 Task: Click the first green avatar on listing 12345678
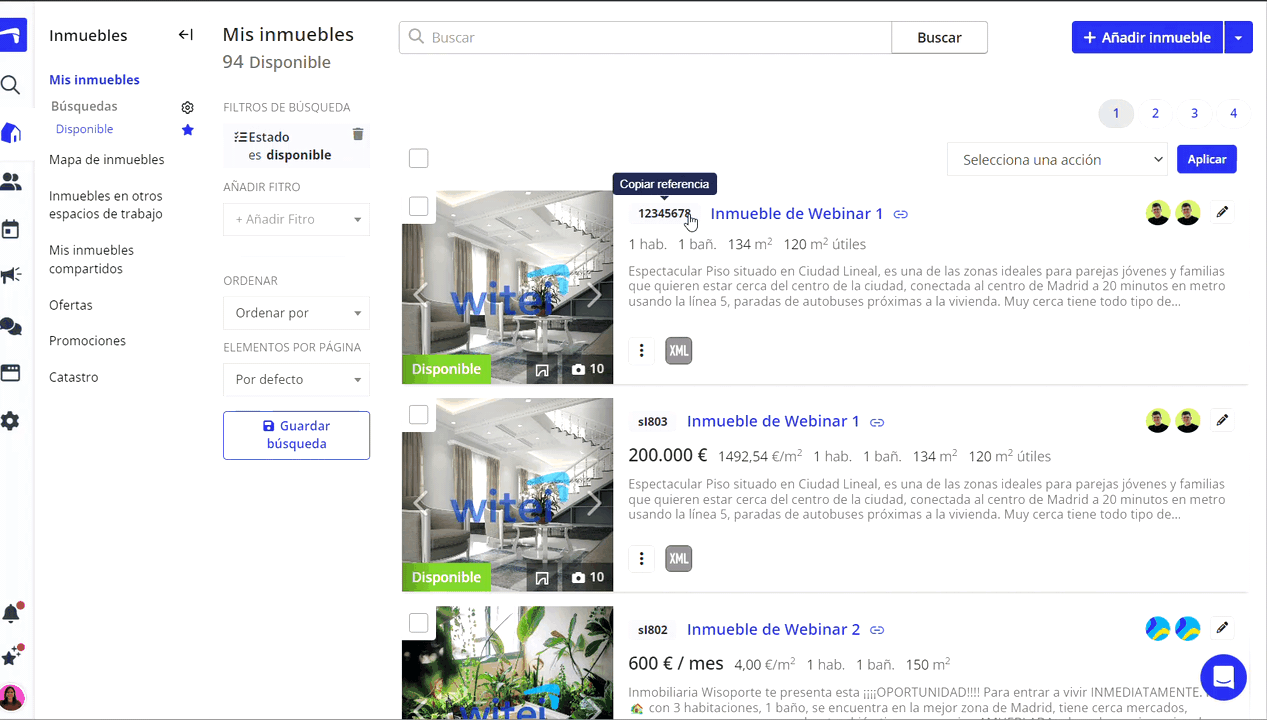click(x=1158, y=212)
